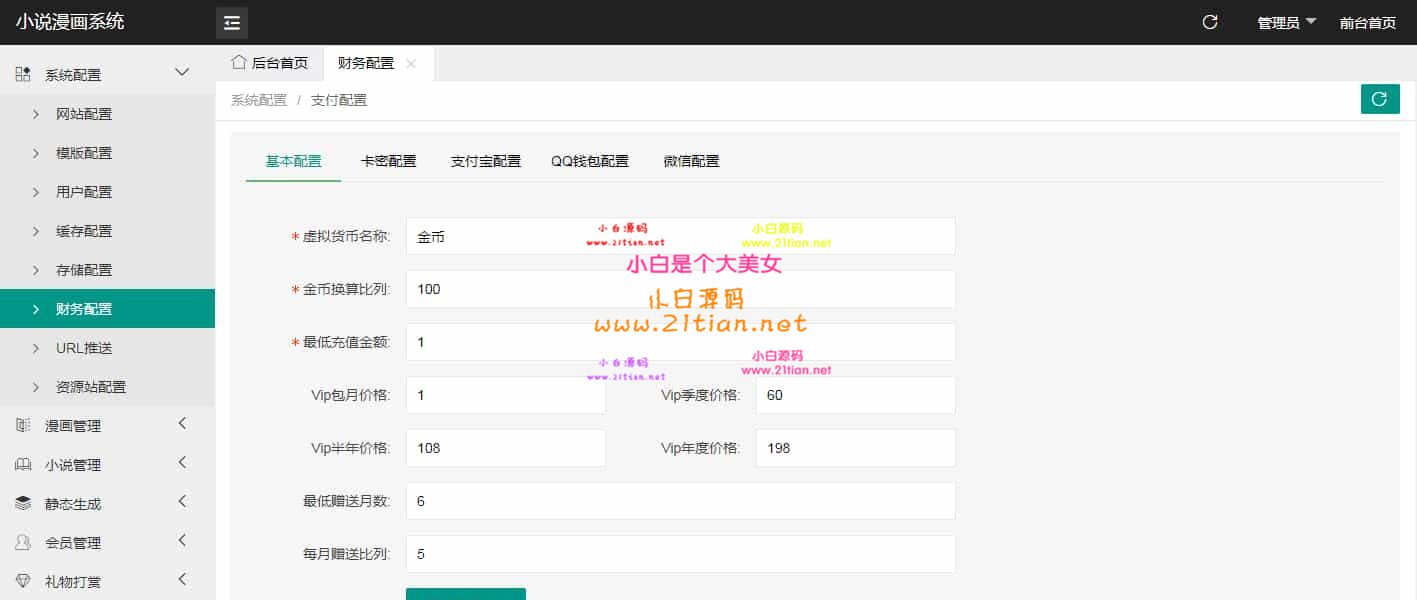Click the 支付配置 breadcrumb link
The image size is (1417, 600).
(339, 100)
